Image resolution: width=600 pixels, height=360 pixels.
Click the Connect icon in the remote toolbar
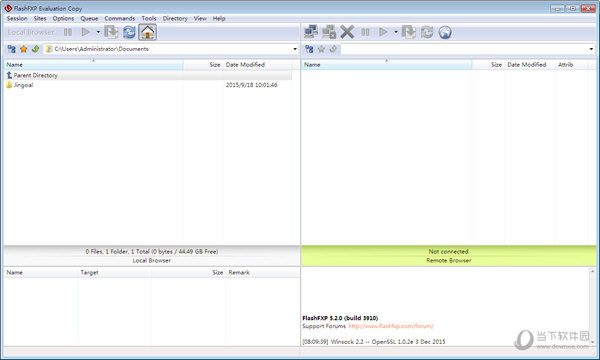click(x=311, y=32)
